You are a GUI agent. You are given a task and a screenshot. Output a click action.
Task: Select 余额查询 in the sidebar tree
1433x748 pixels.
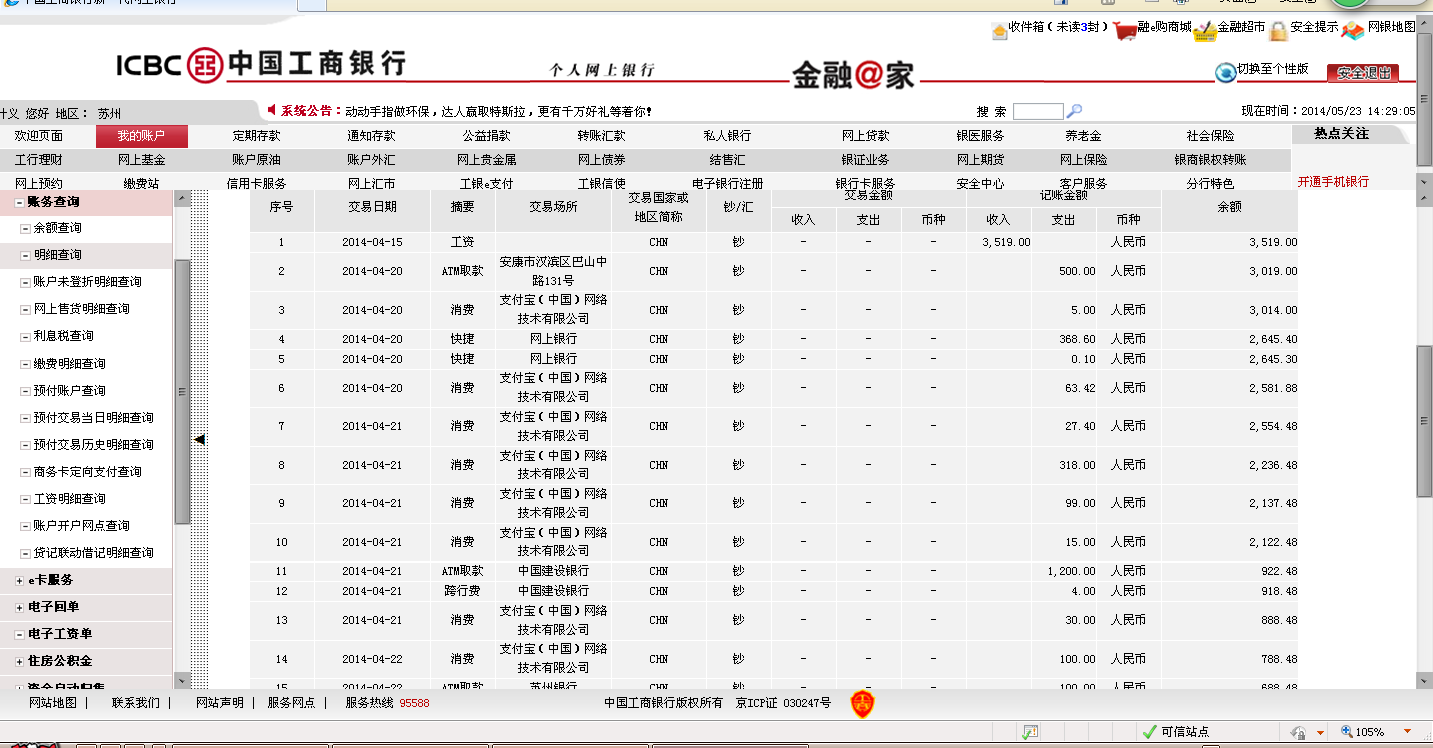[x=57, y=228]
